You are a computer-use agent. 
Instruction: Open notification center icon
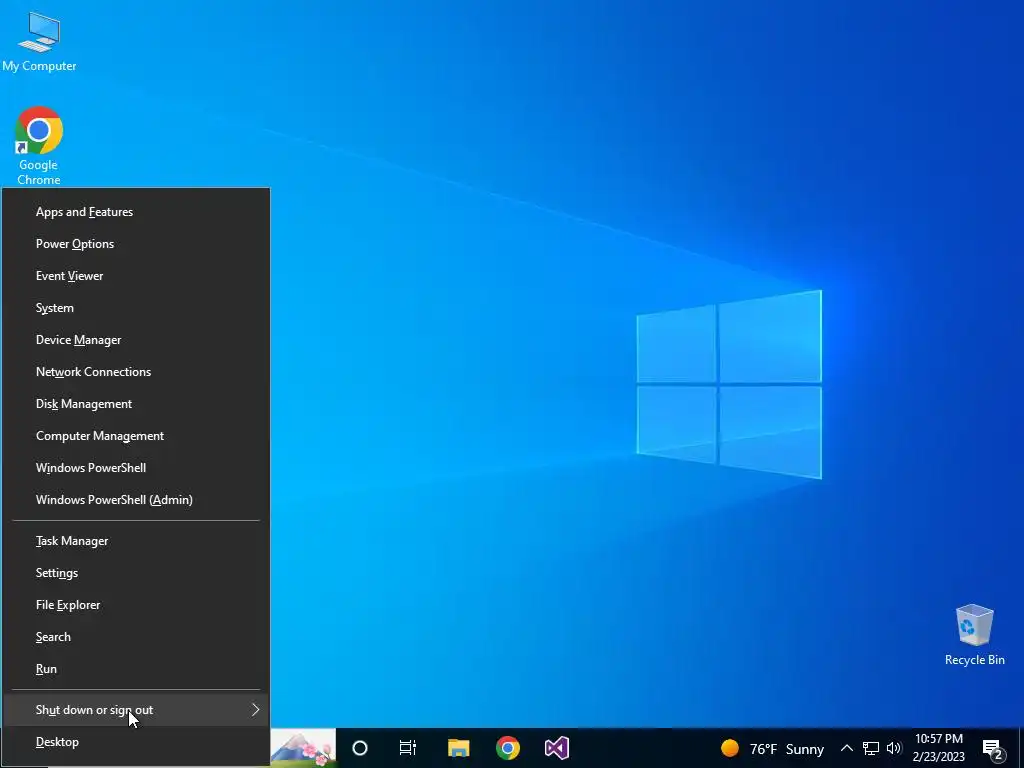993,749
